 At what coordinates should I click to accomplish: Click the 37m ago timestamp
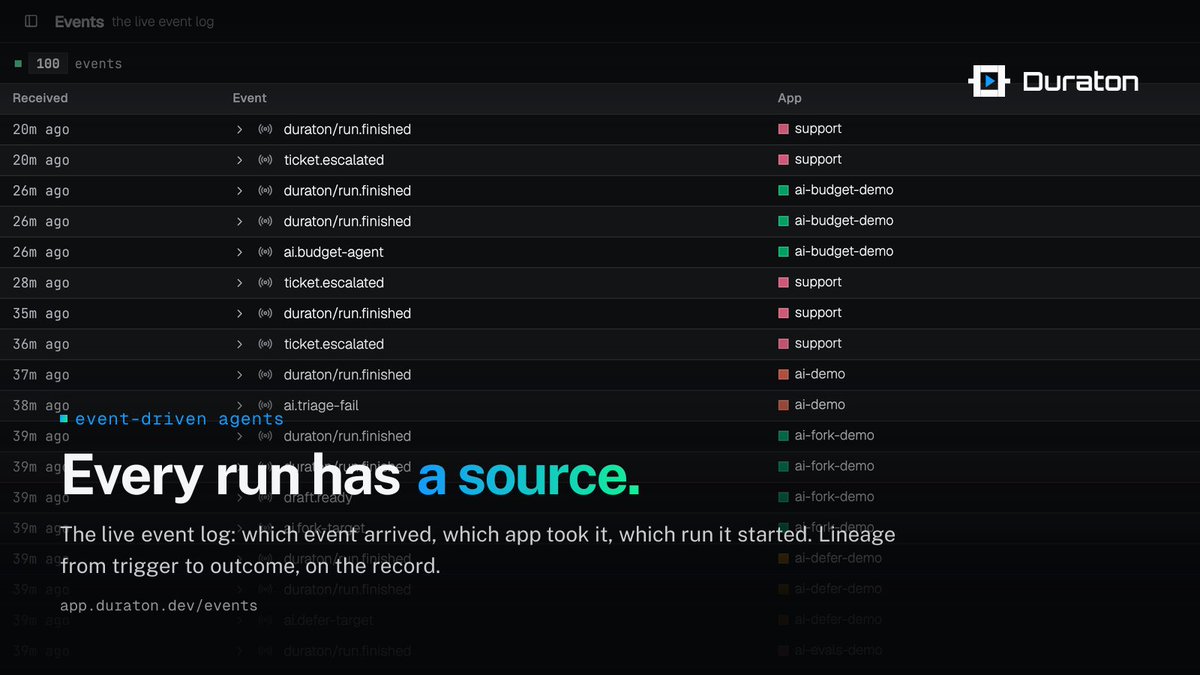point(41,375)
